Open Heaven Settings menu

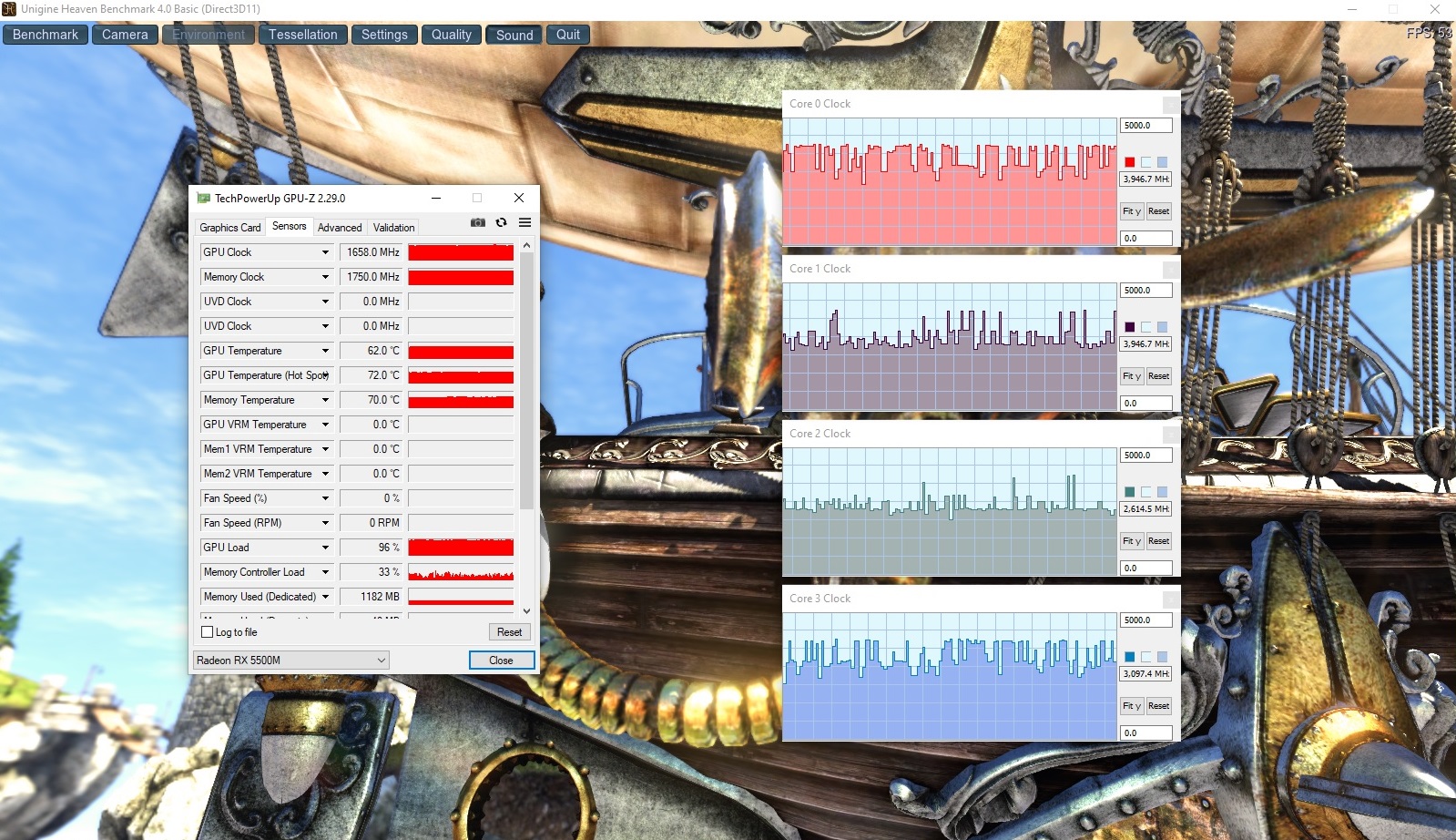pyautogui.click(x=384, y=35)
